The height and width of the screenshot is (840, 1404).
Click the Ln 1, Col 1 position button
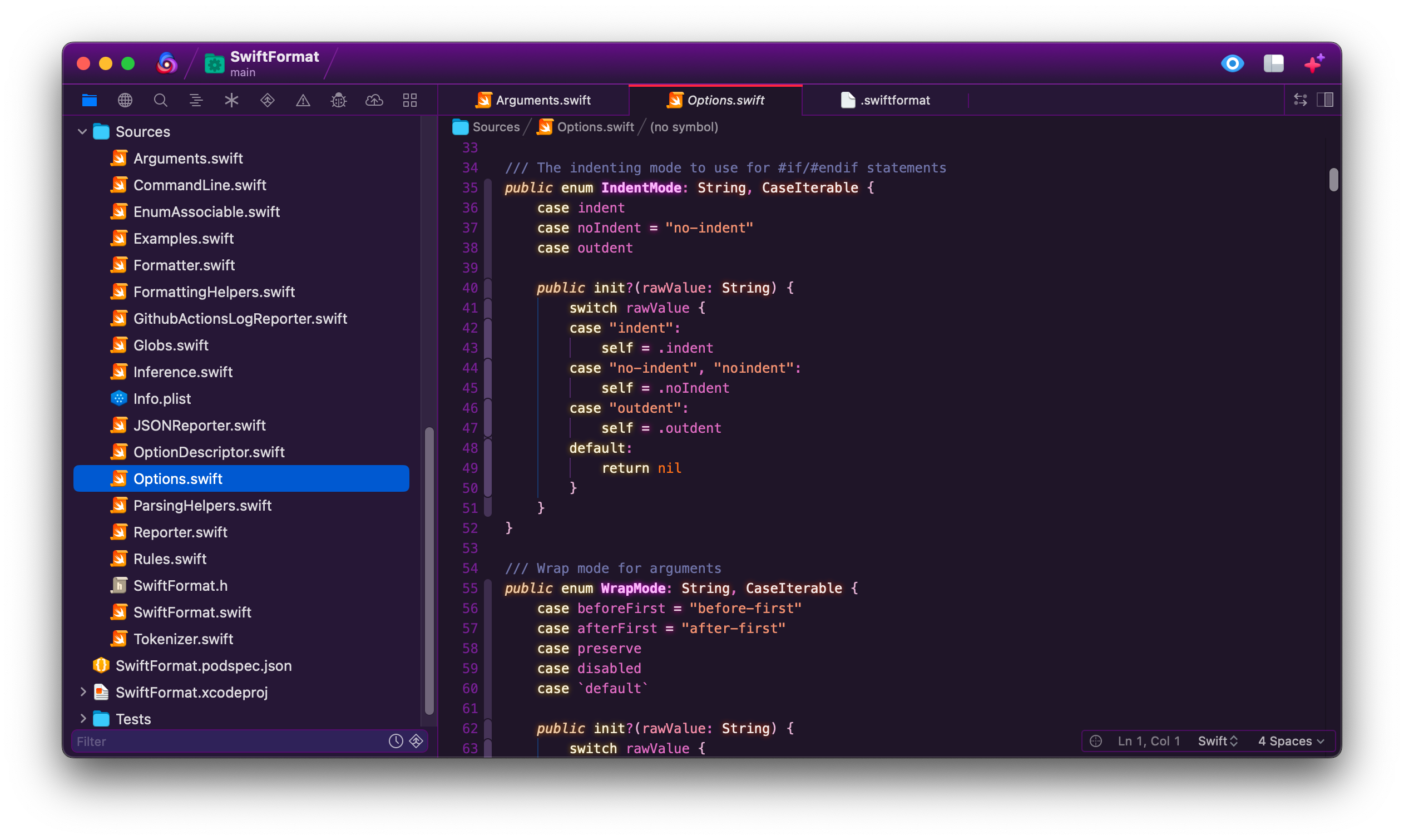1148,741
